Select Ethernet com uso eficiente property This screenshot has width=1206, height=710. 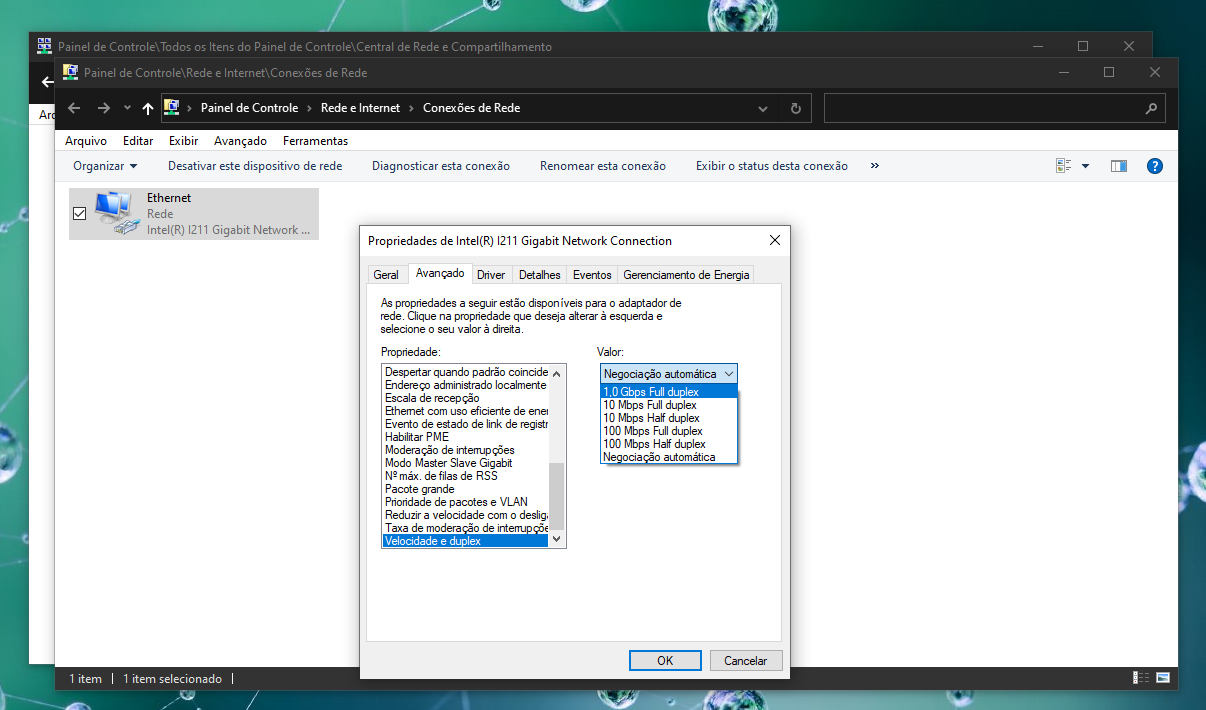pos(466,410)
